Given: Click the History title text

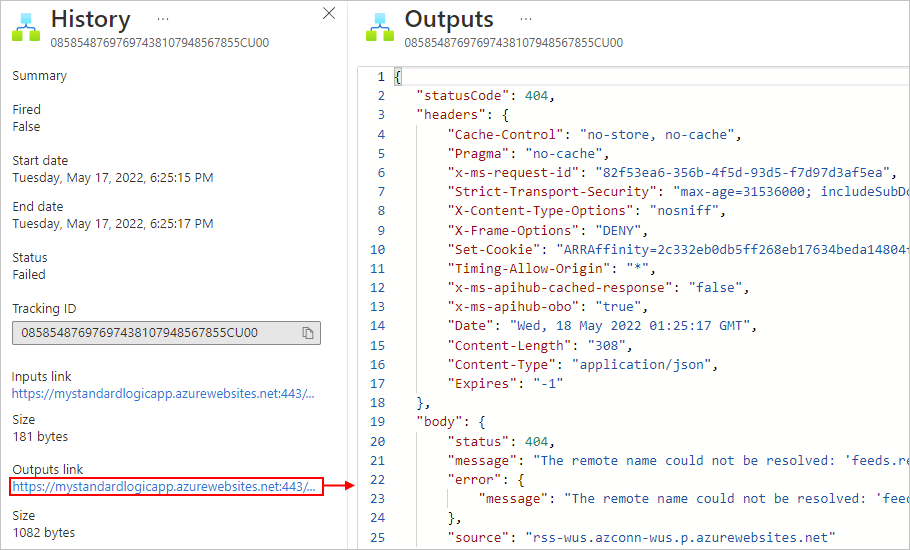Looking at the screenshot, I should [x=91, y=19].
